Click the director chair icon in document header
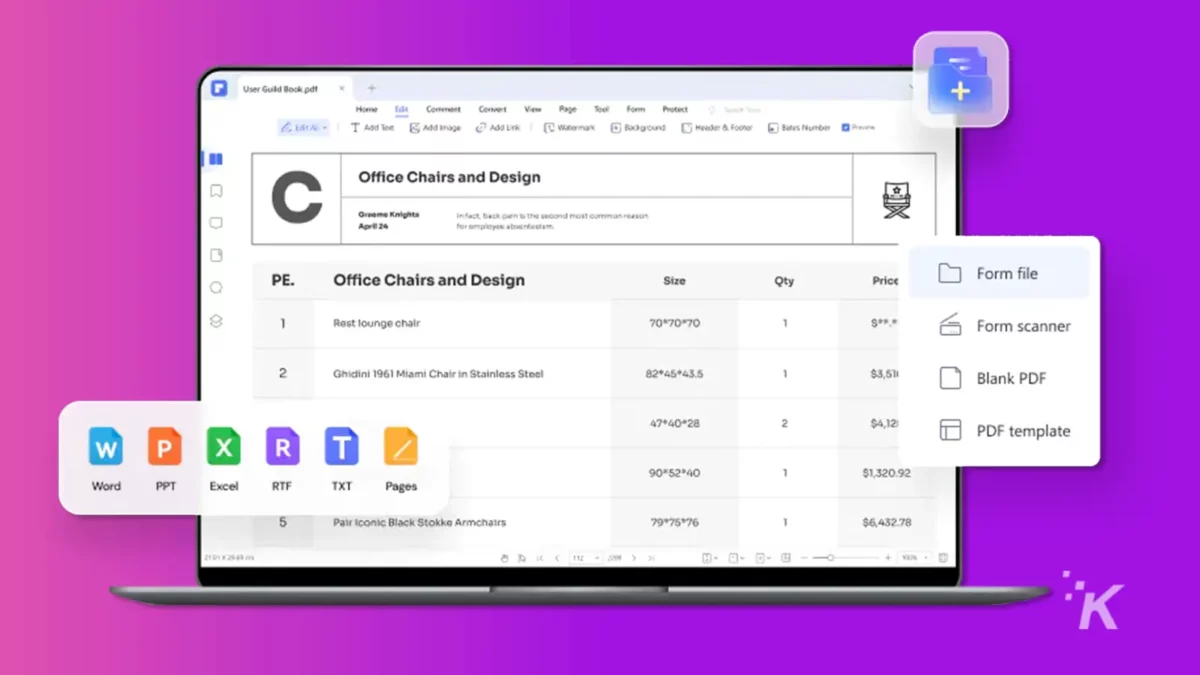Screen dimensions: 1200x675 tap(896, 199)
